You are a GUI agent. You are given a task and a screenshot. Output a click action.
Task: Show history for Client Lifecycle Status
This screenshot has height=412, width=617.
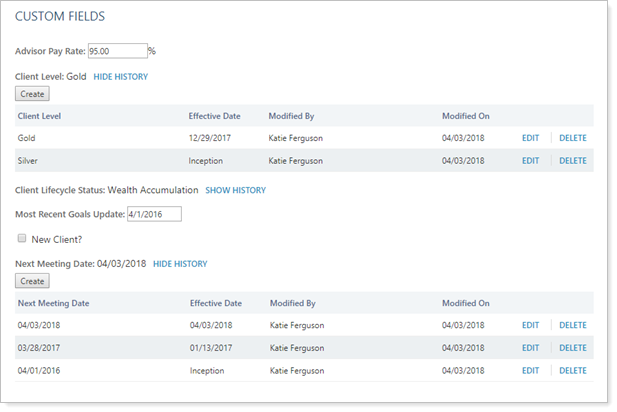[x=235, y=189]
